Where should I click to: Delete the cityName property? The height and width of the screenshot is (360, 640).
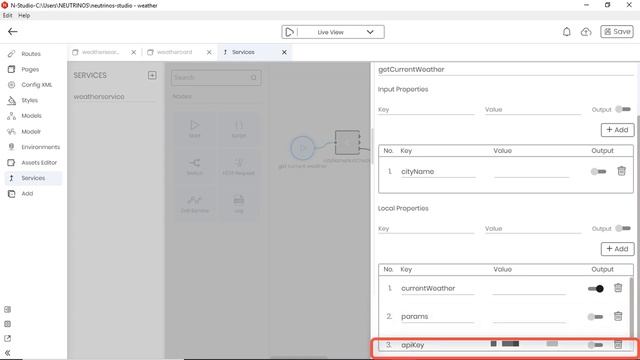(621, 171)
